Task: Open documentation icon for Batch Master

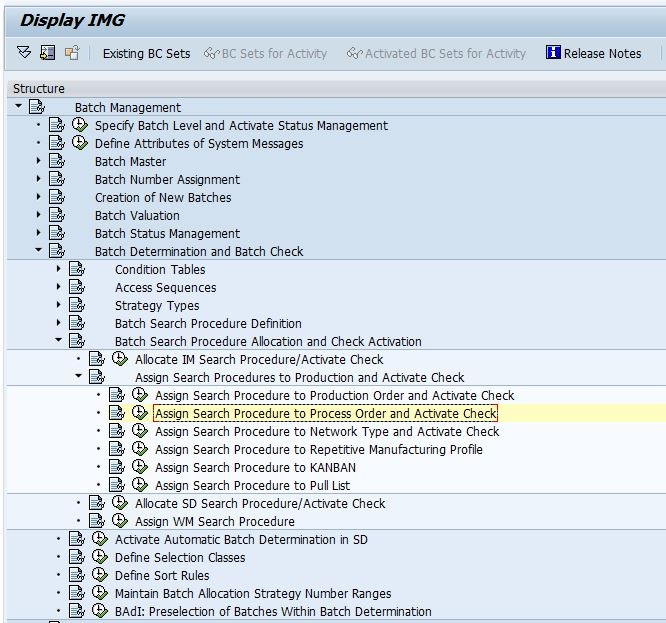Action: 56,161
